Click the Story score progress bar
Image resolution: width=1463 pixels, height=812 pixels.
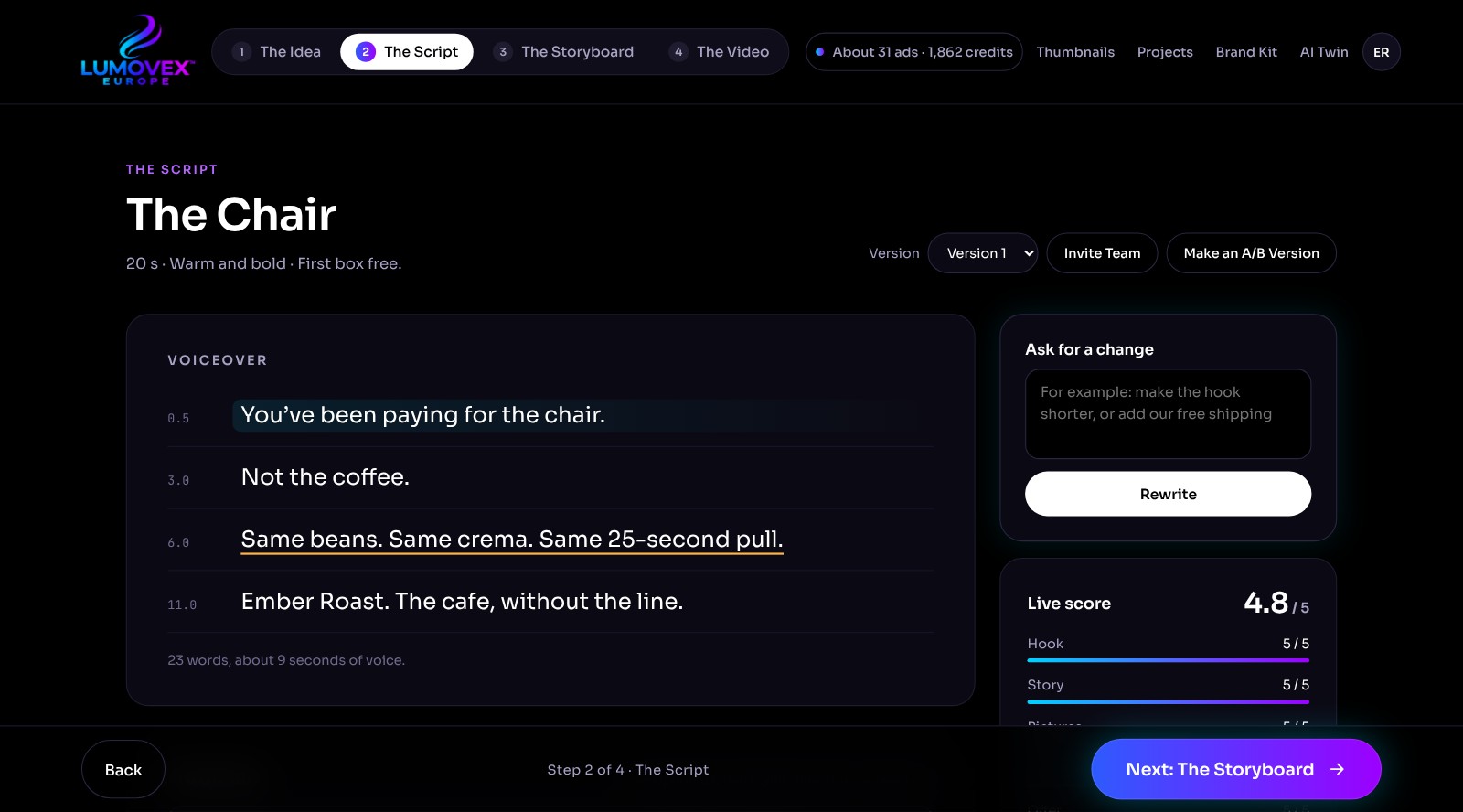click(1168, 701)
